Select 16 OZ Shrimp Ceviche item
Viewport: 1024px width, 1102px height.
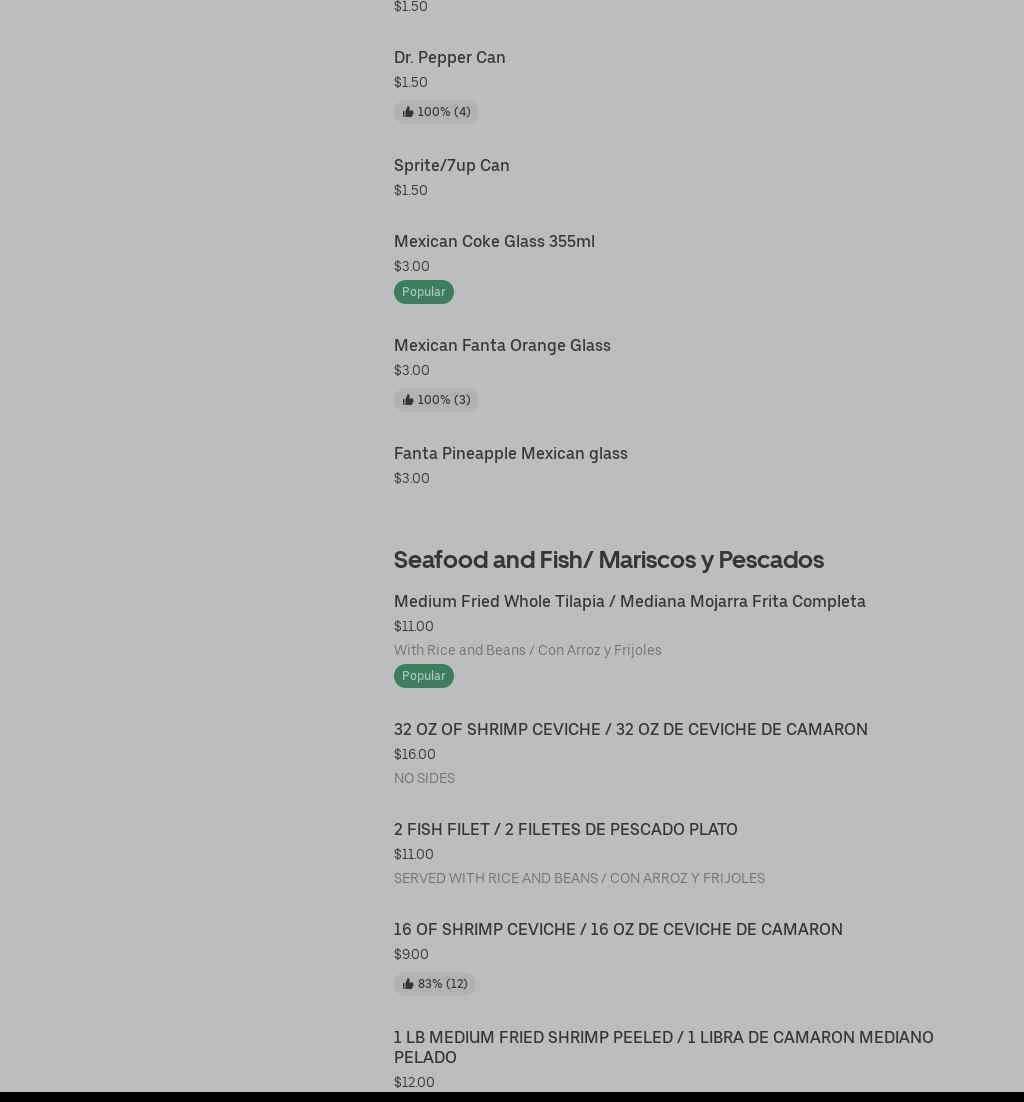617,929
